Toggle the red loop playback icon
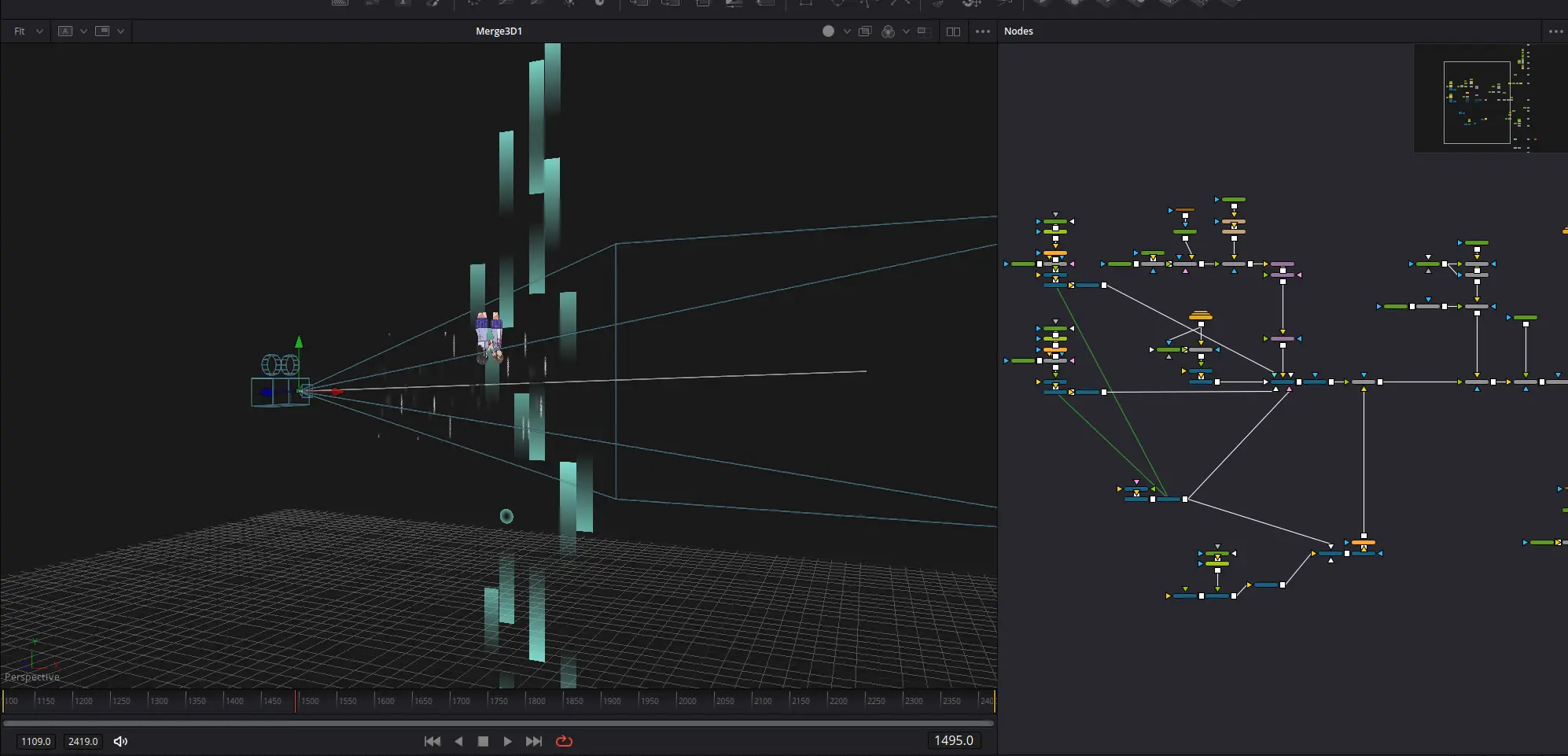The width and height of the screenshot is (1568, 756). coord(564,741)
